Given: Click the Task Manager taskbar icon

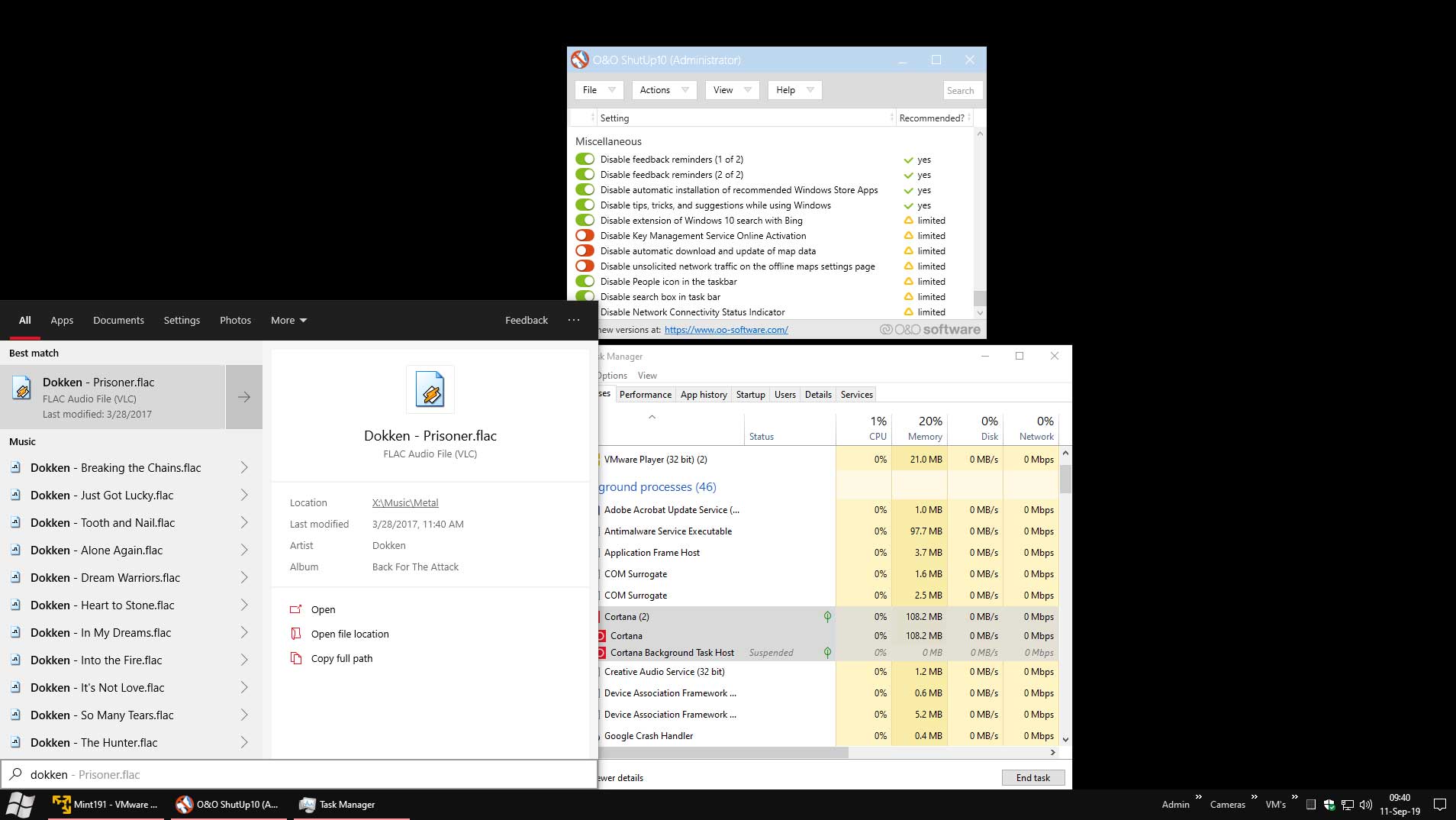Looking at the screenshot, I should click(308, 804).
